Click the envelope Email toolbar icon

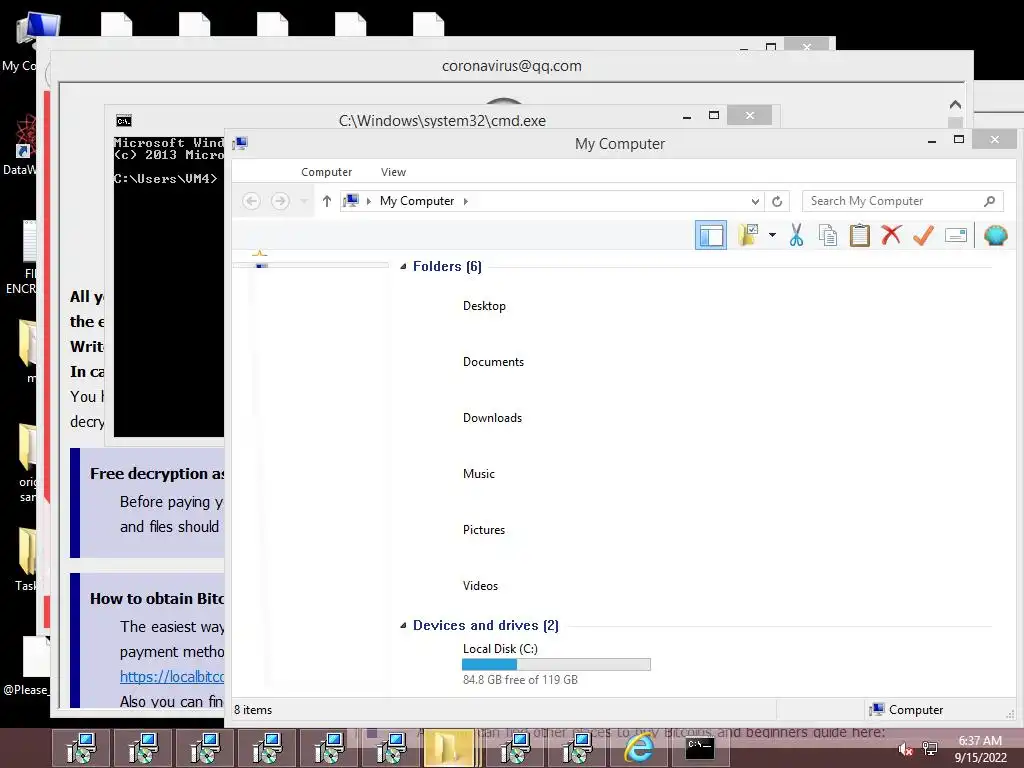955,235
